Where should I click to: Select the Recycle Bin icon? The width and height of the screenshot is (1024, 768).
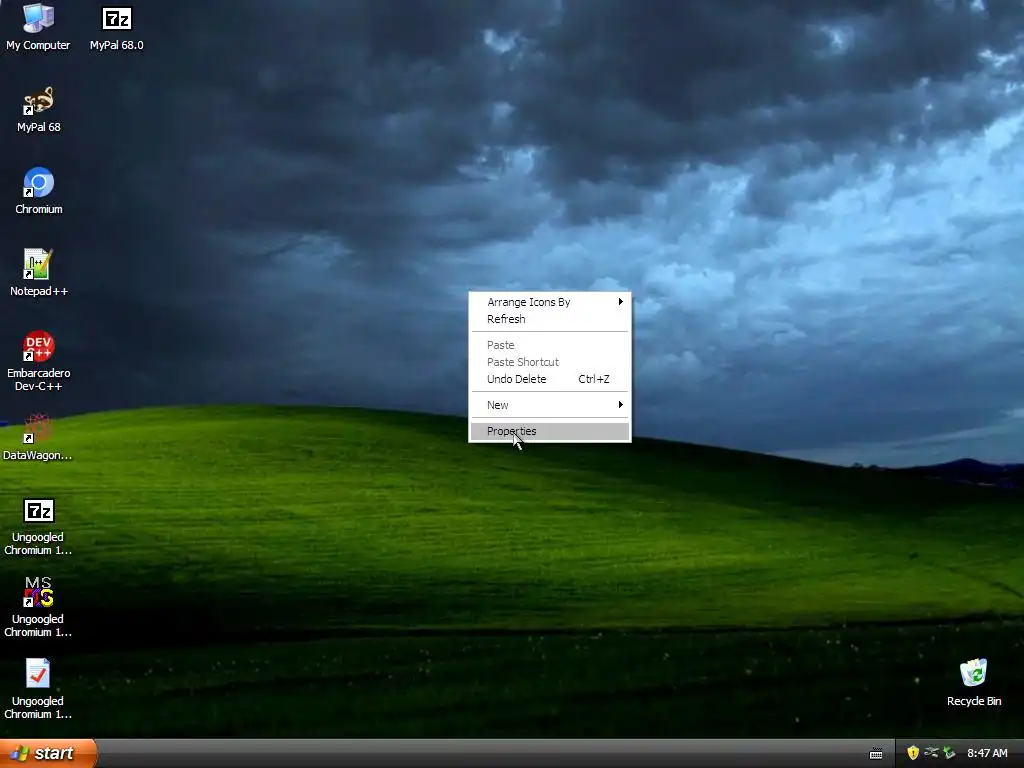click(974, 683)
